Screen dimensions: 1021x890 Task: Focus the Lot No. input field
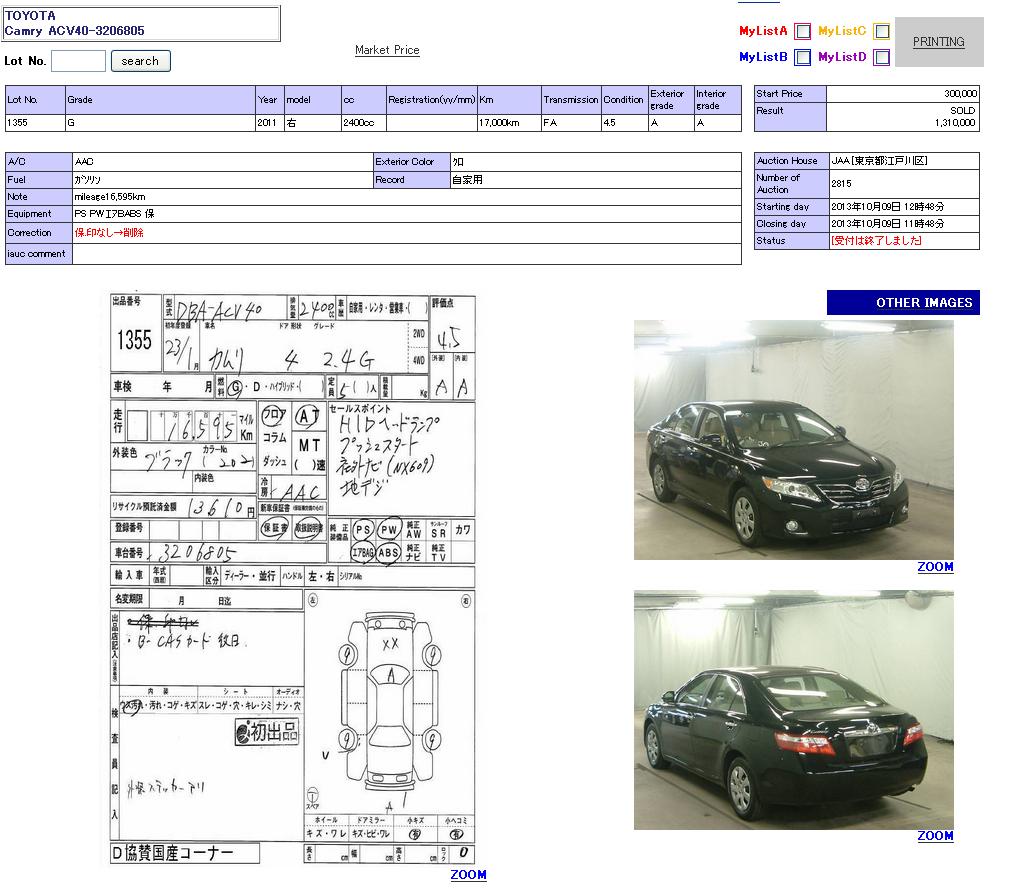click(78, 61)
